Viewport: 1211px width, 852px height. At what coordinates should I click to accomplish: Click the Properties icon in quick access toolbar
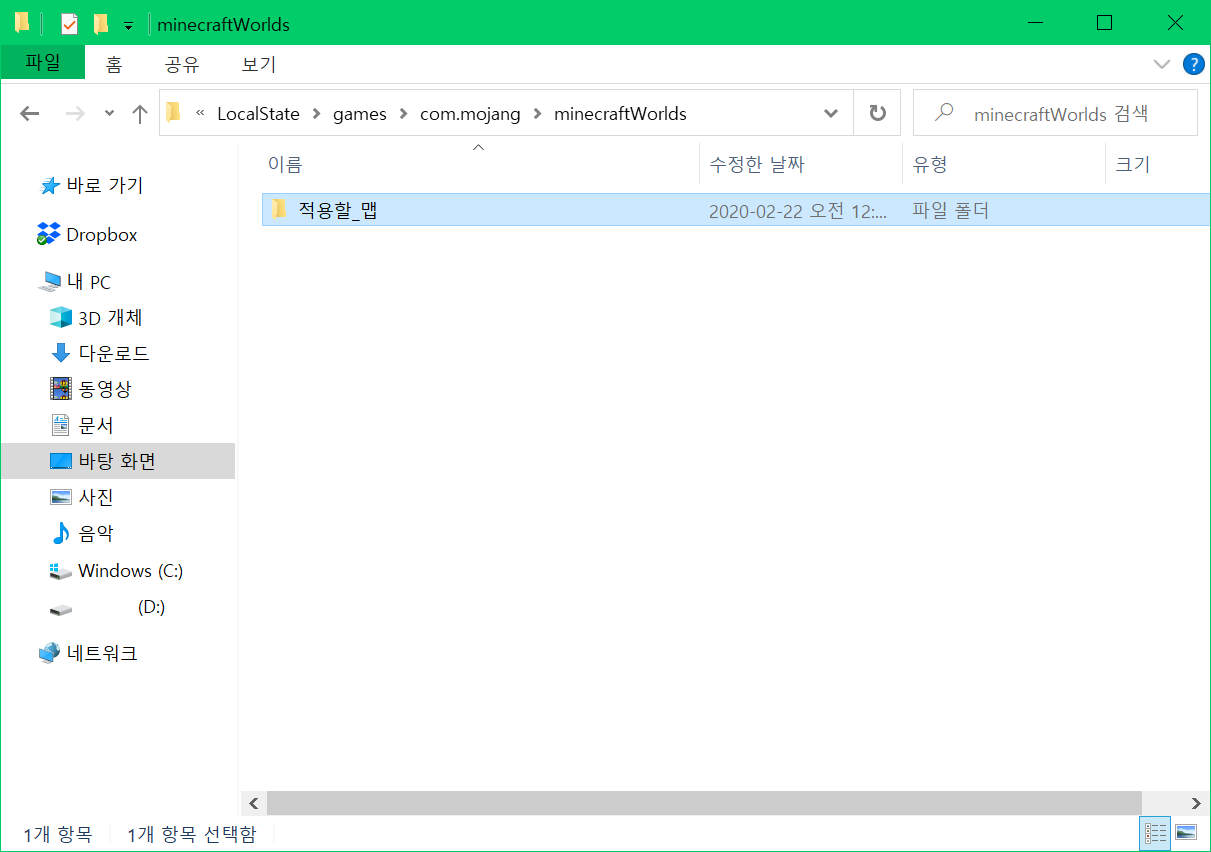point(69,24)
